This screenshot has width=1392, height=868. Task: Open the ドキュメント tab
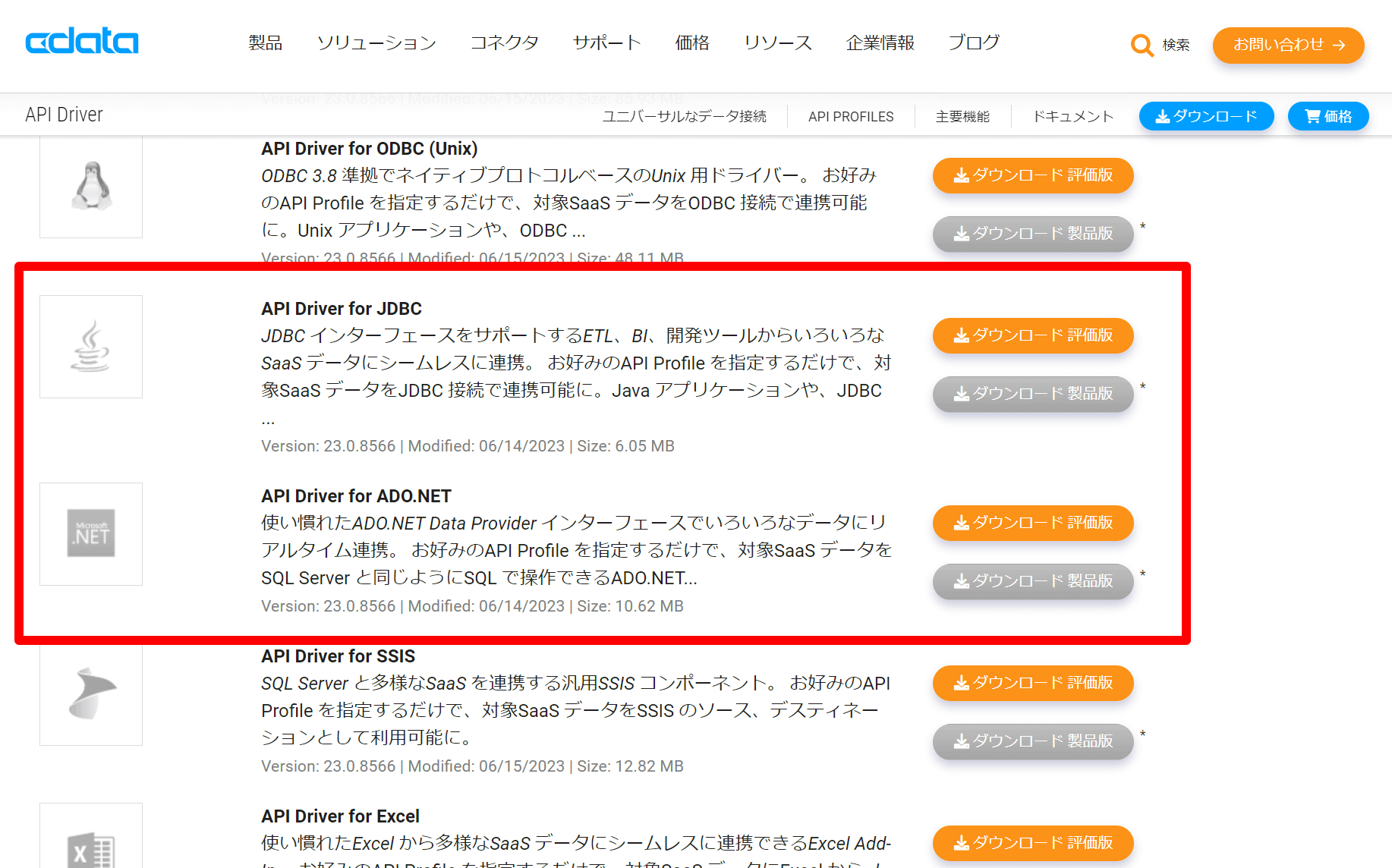point(1073,117)
